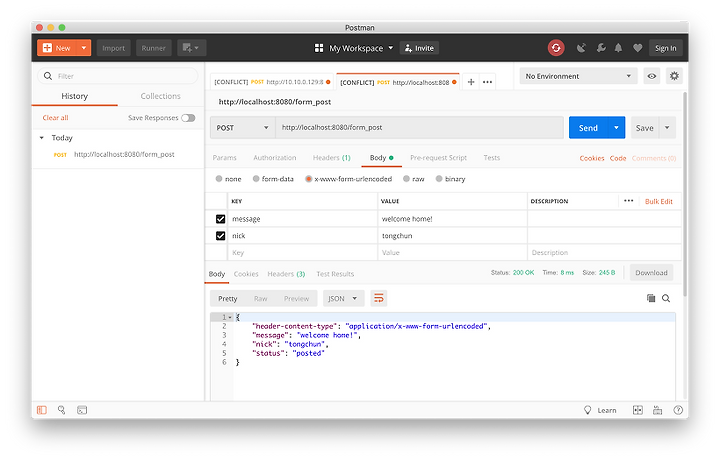Open the Tests request tab
720x460 pixels.
pos(491,157)
